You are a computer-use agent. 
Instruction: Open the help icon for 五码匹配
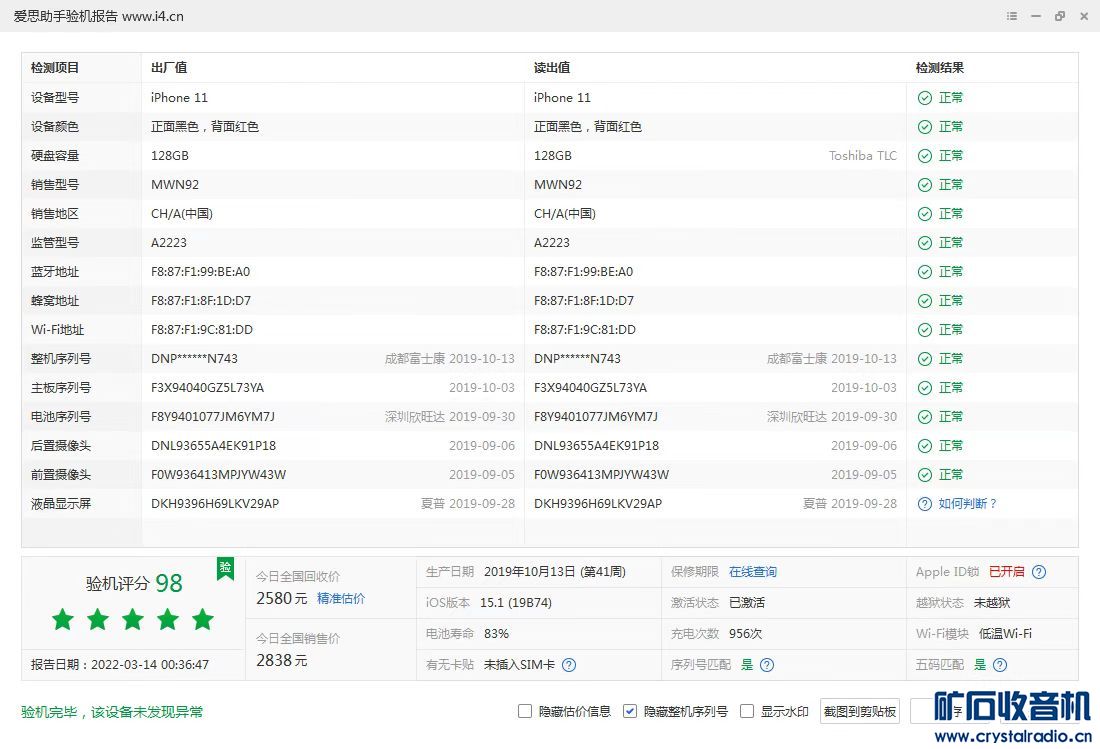(x=1000, y=665)
